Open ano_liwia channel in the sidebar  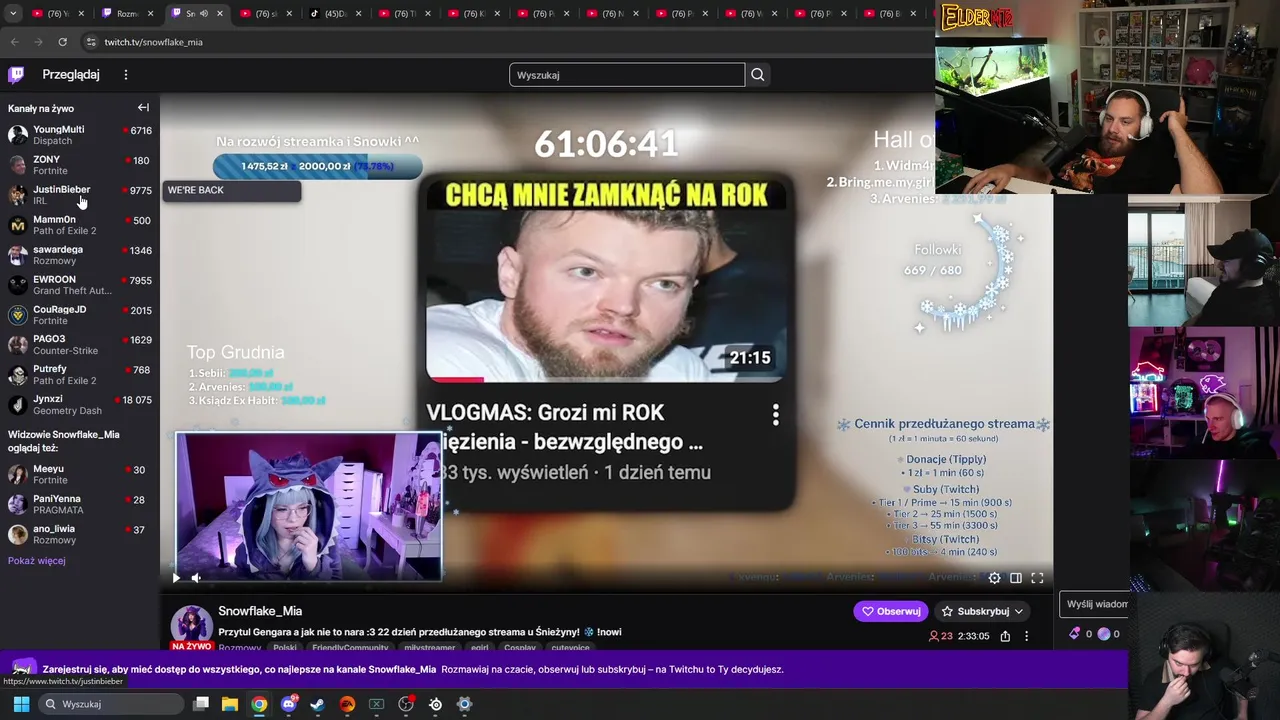(x=80, y=534)
